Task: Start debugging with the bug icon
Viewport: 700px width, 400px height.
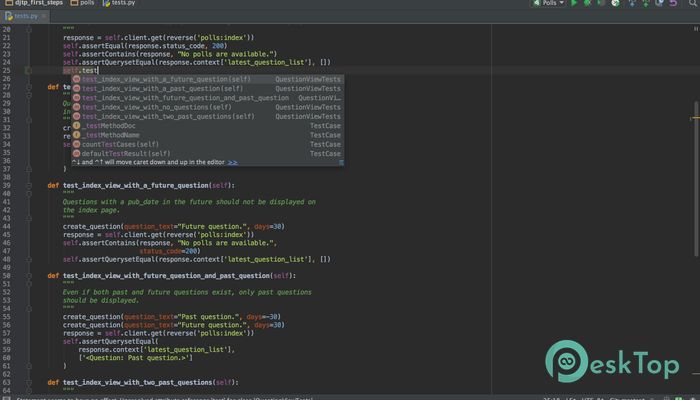Action: (x=588, y=3)
